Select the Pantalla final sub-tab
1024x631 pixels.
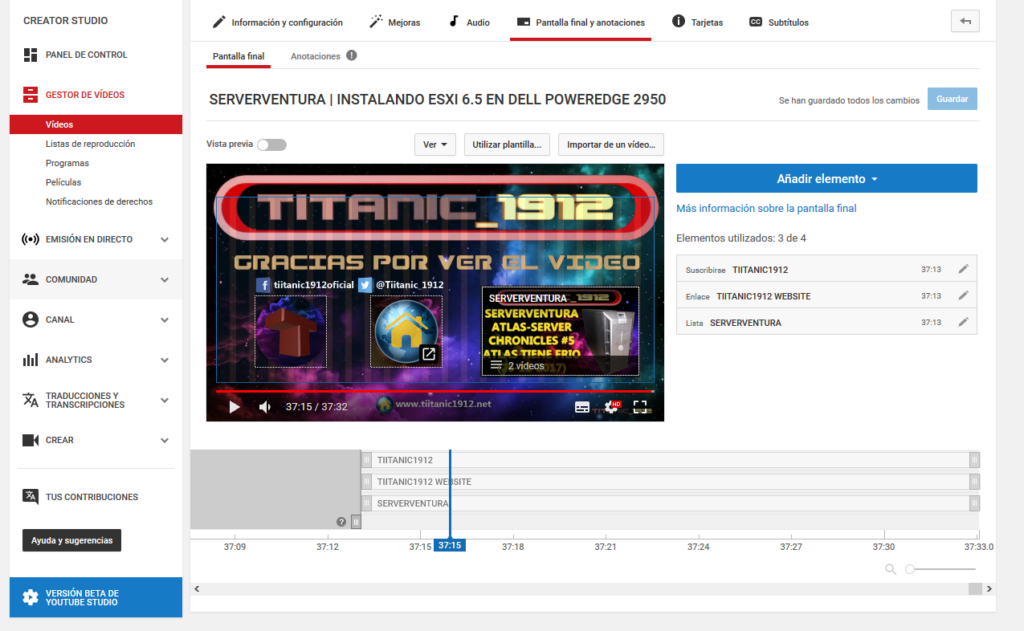[238, 56]
